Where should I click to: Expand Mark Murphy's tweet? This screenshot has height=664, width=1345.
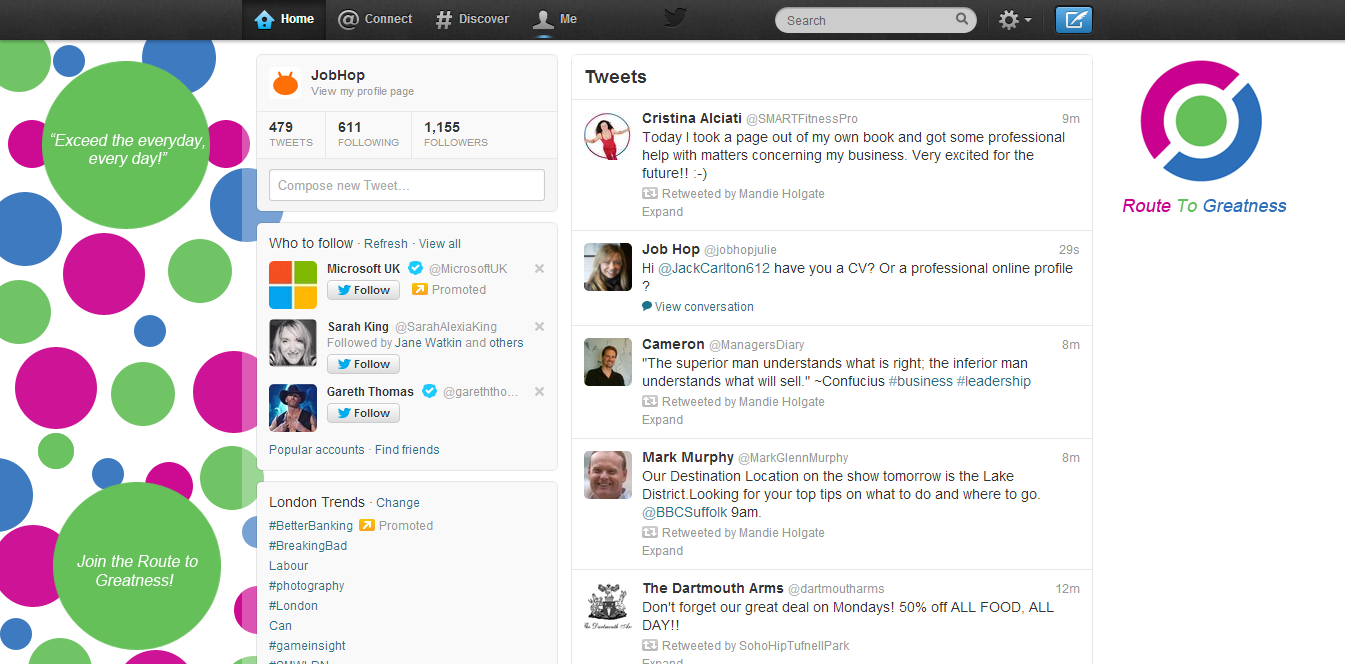pyautogui.click(x=662, y=551)
